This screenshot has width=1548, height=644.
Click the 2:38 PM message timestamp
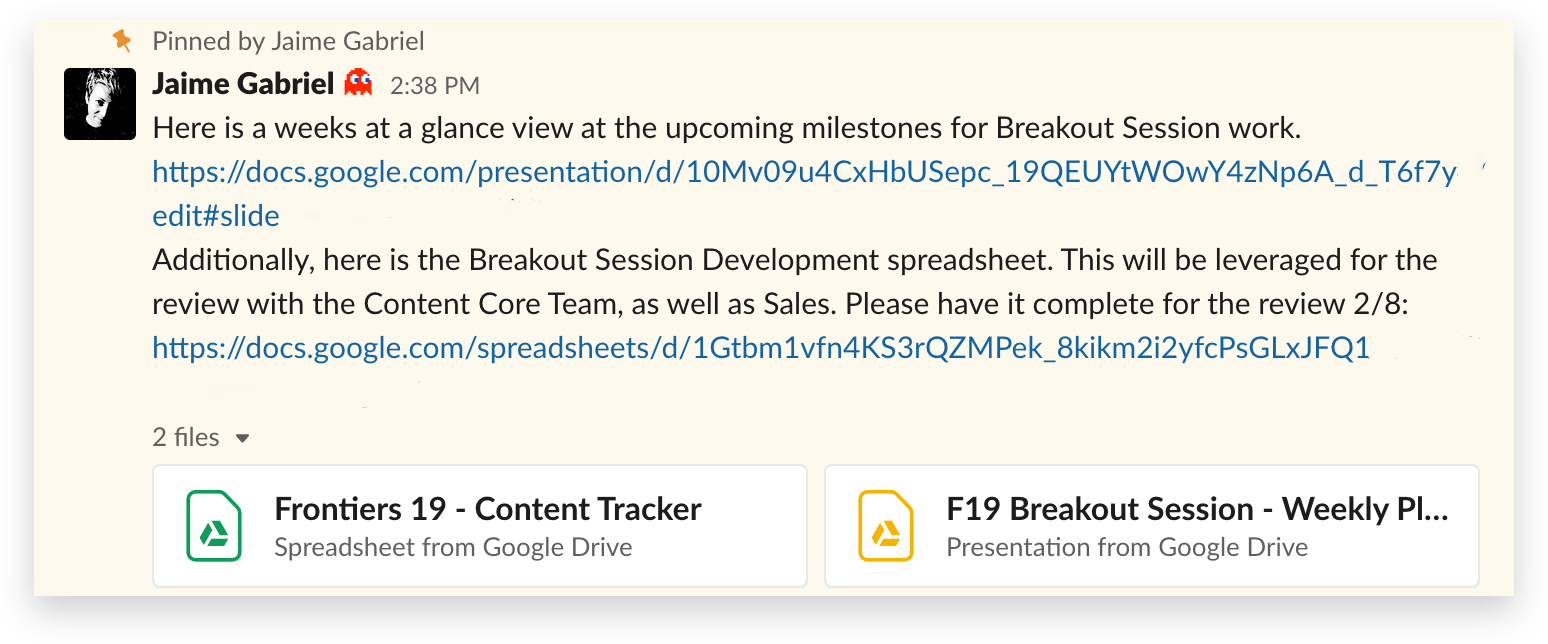435,86
